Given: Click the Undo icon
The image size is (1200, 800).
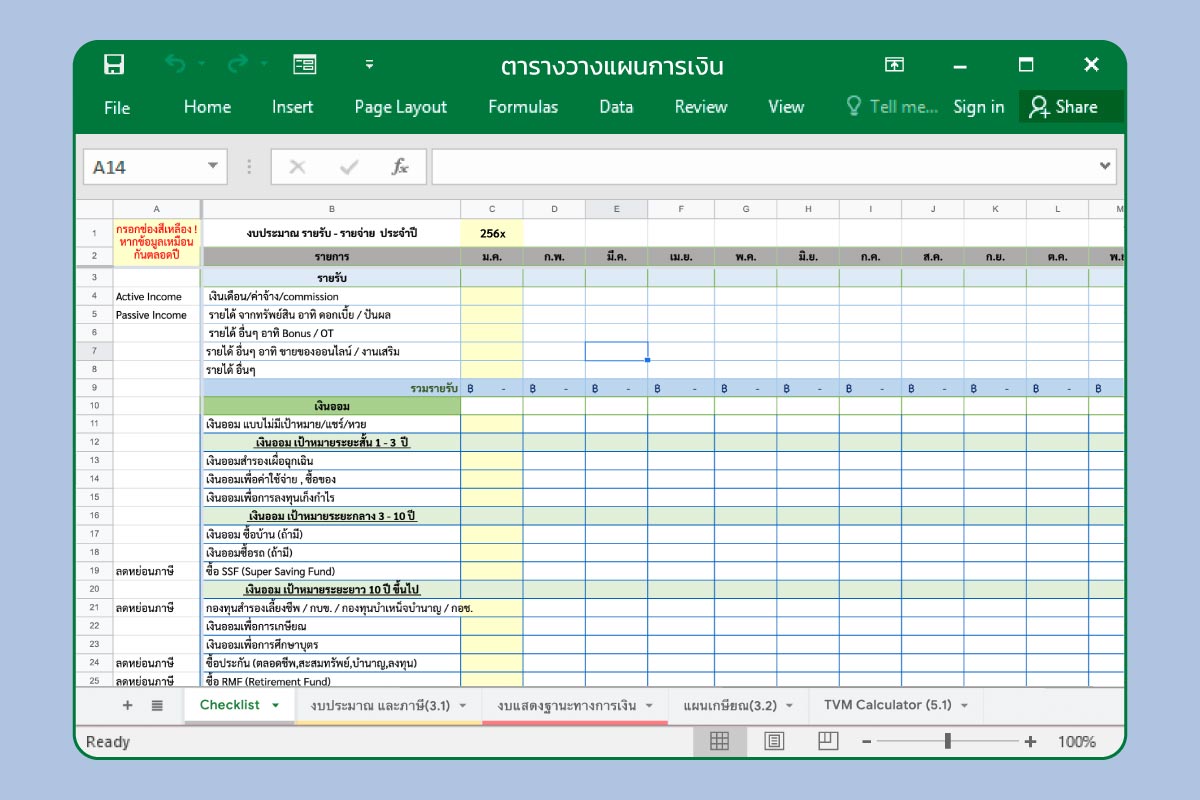Looking at the screenshot, I should pyautogui.click(x=176, y=65).
